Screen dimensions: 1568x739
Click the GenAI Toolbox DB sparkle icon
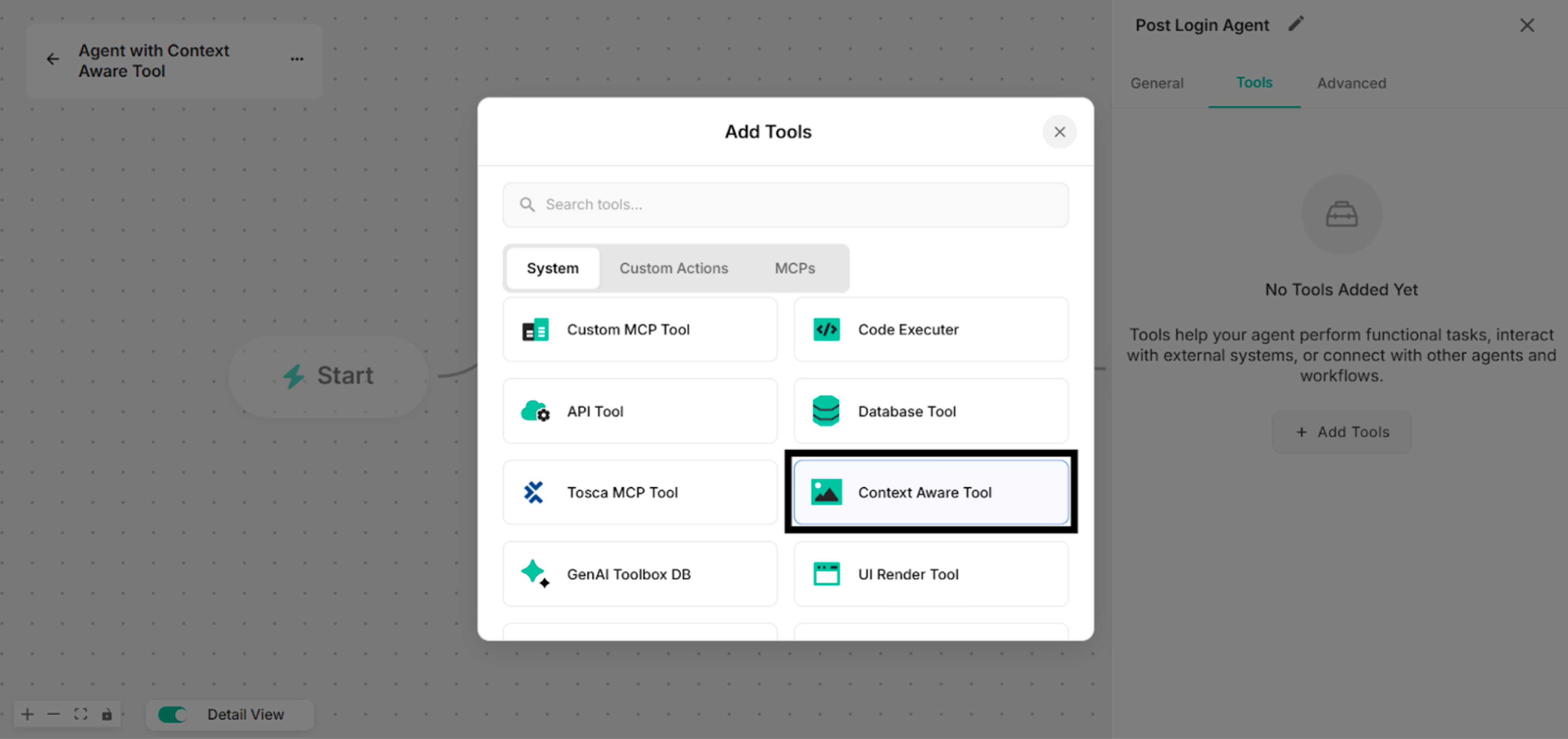[x=535, y=574]
